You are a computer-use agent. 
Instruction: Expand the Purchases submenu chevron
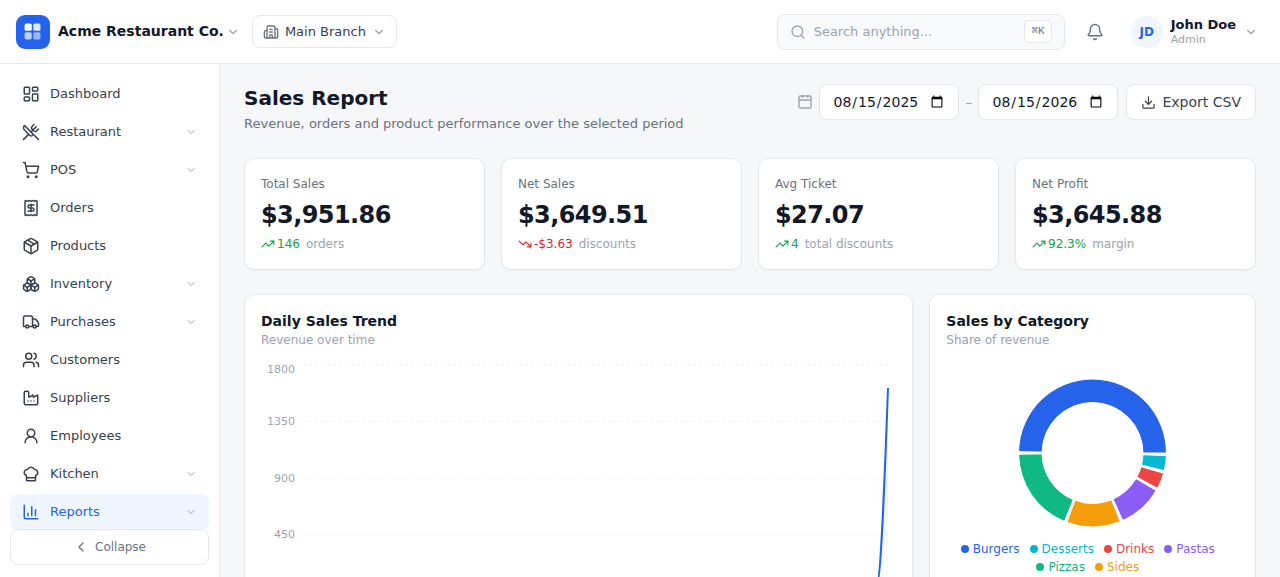[x=191, y=322]
